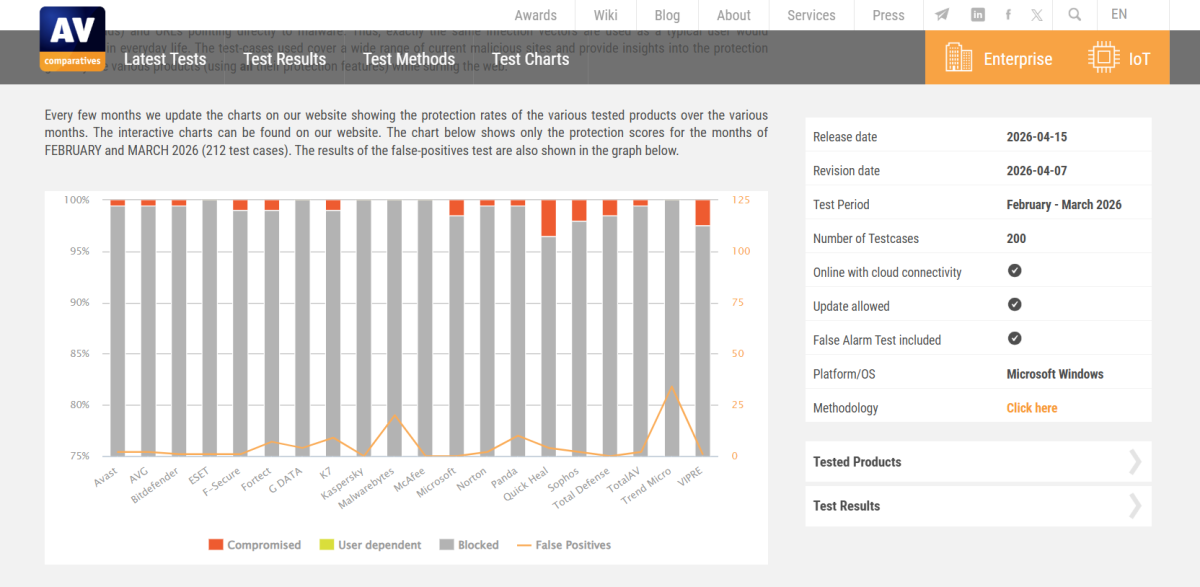Open the Telegram paper plane icon

(942, 15)
